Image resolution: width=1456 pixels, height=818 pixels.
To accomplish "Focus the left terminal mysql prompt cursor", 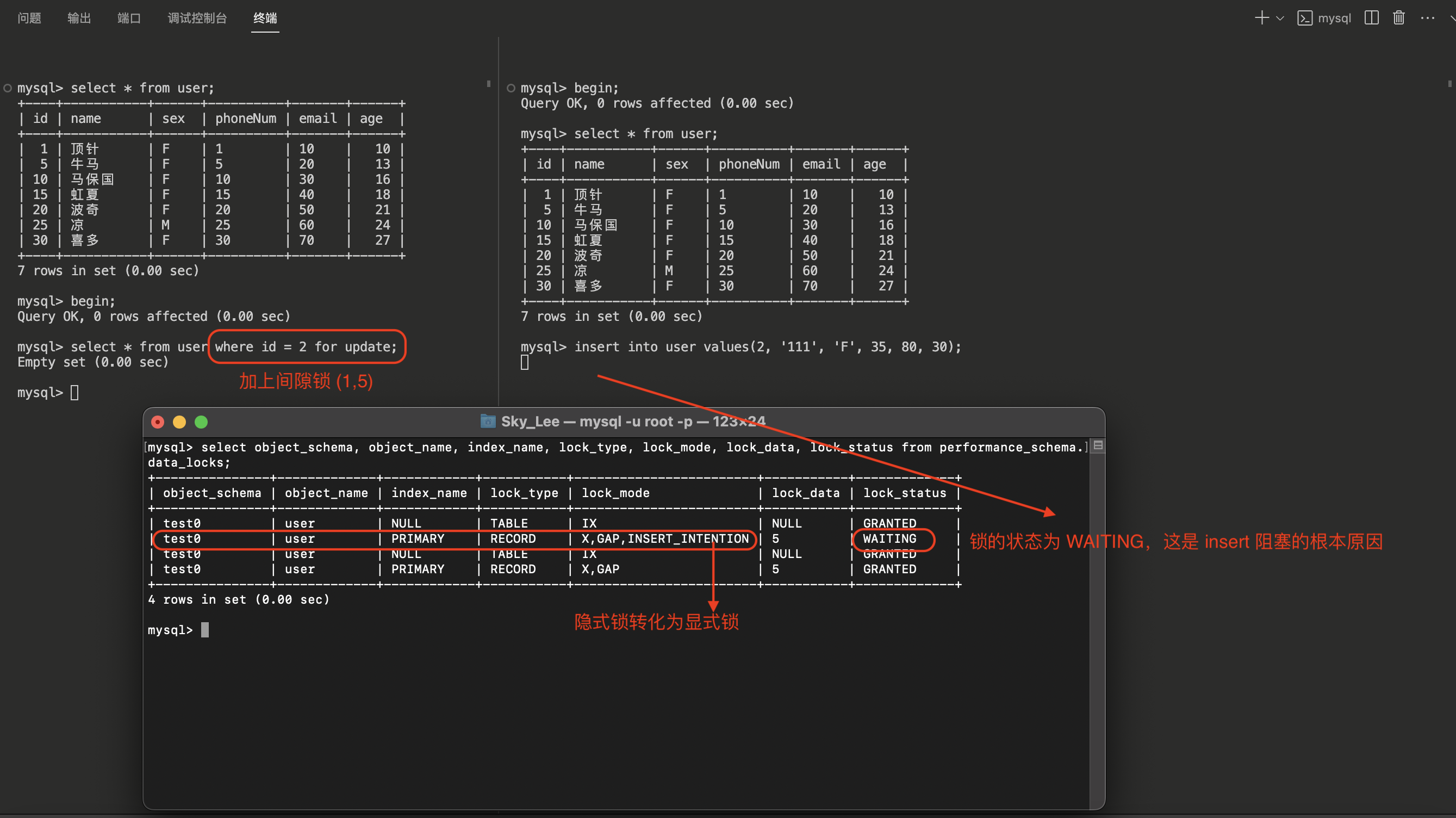I will tap(74, 393).
